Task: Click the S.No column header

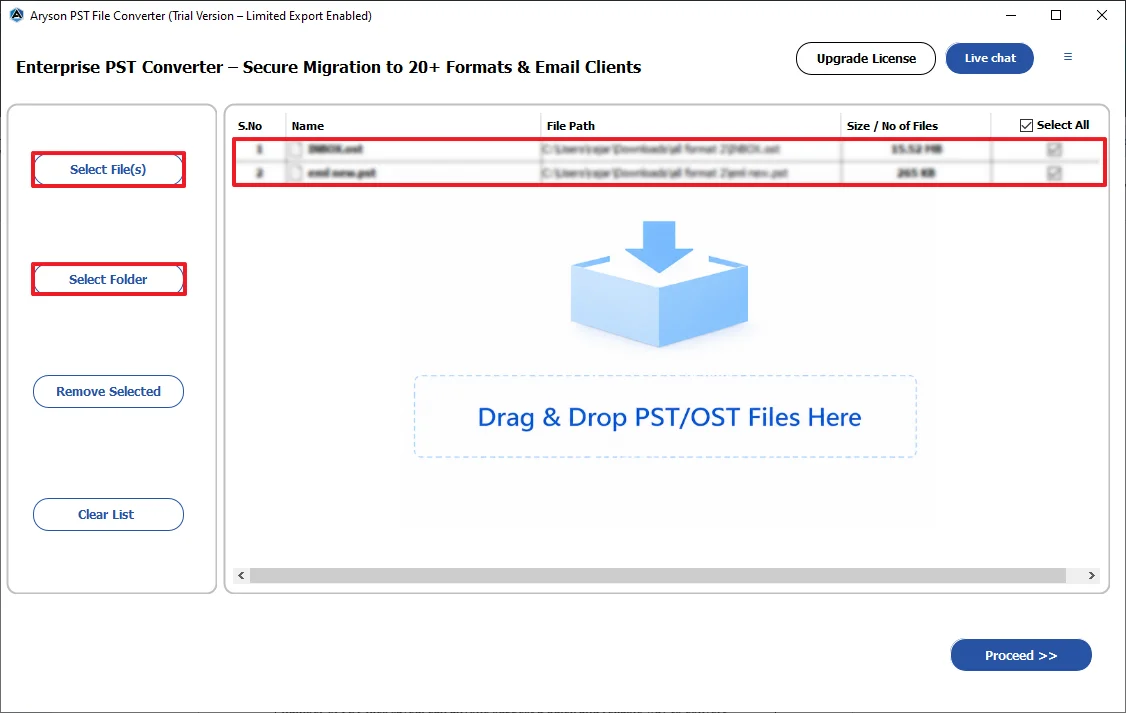Action: (250, 126)
